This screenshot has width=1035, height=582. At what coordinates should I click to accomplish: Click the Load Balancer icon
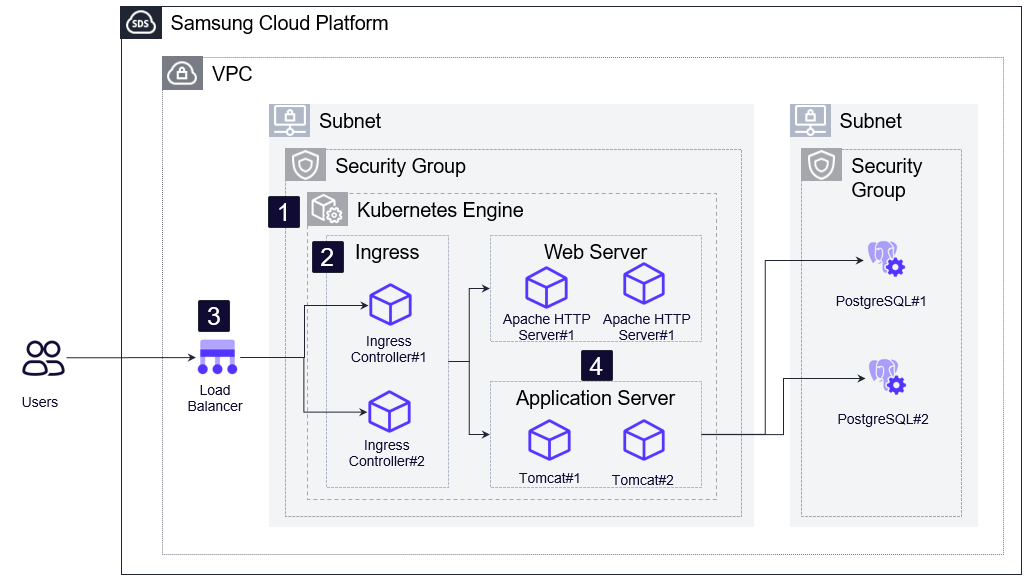click(x=217, y=357)
